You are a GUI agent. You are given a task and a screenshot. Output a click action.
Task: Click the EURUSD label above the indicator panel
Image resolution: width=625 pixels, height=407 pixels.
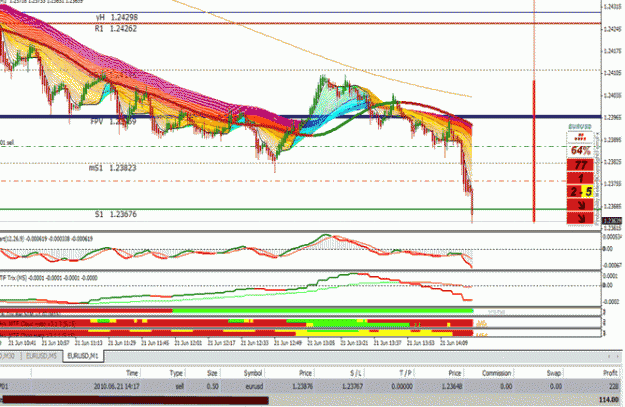coord(580,126)
